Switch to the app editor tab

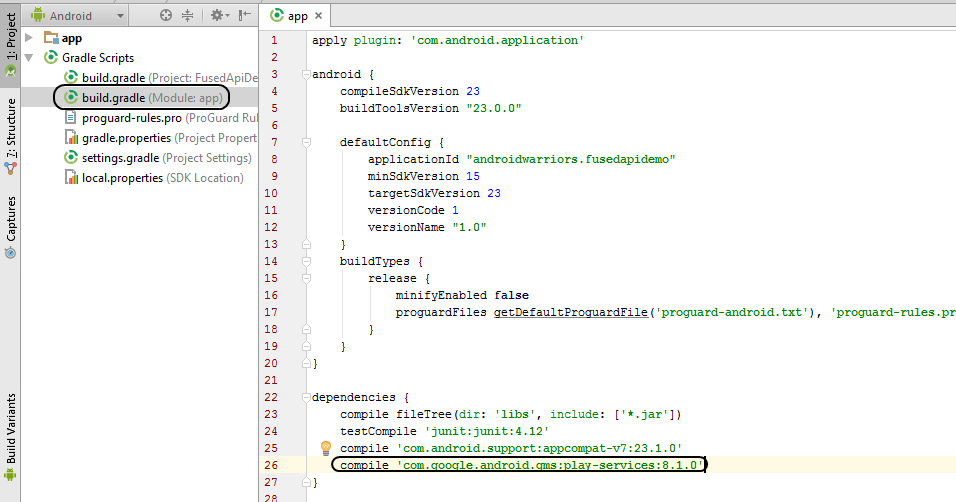(297, 16)
